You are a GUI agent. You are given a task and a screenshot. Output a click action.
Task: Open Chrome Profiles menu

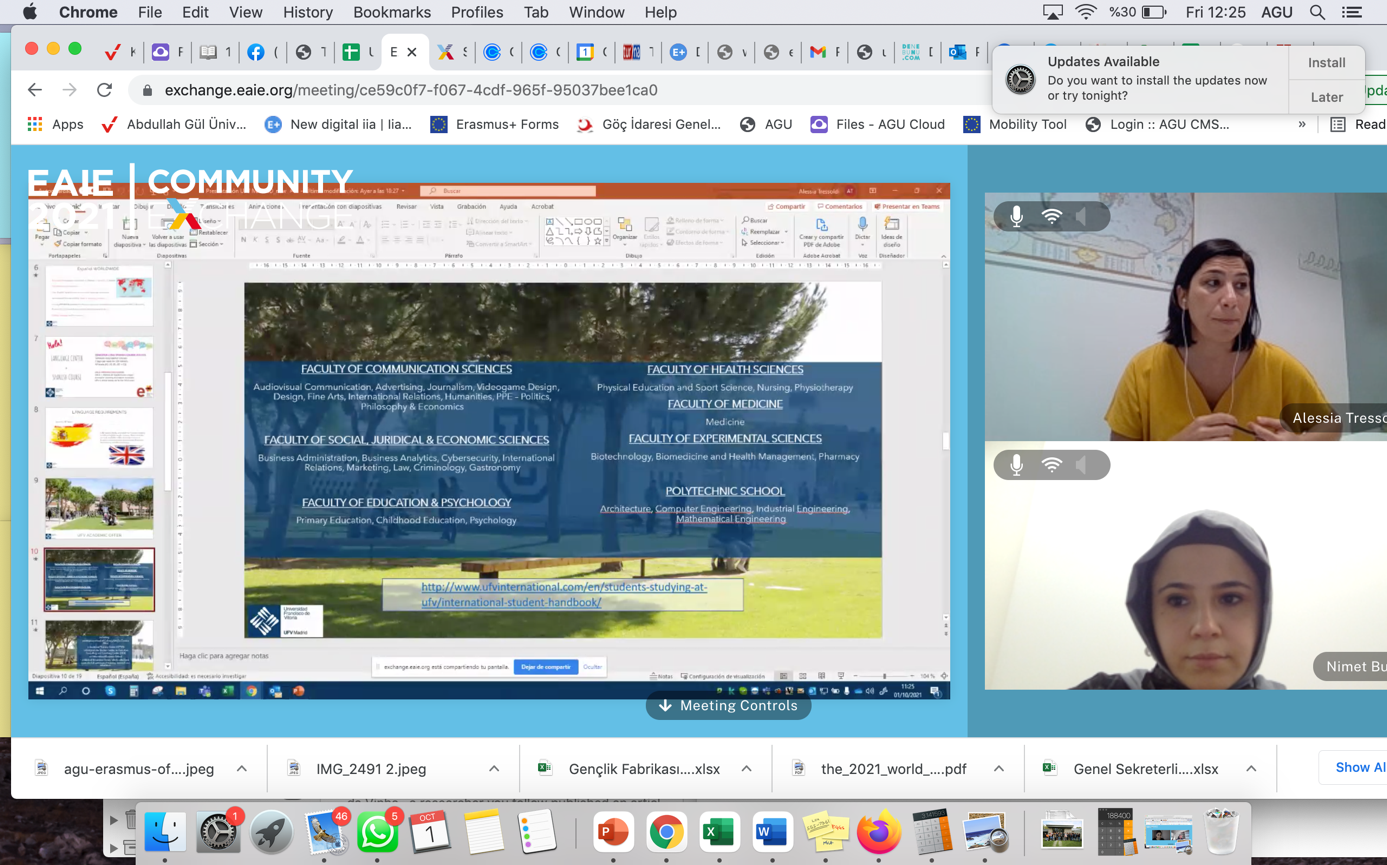coord(477,12)
